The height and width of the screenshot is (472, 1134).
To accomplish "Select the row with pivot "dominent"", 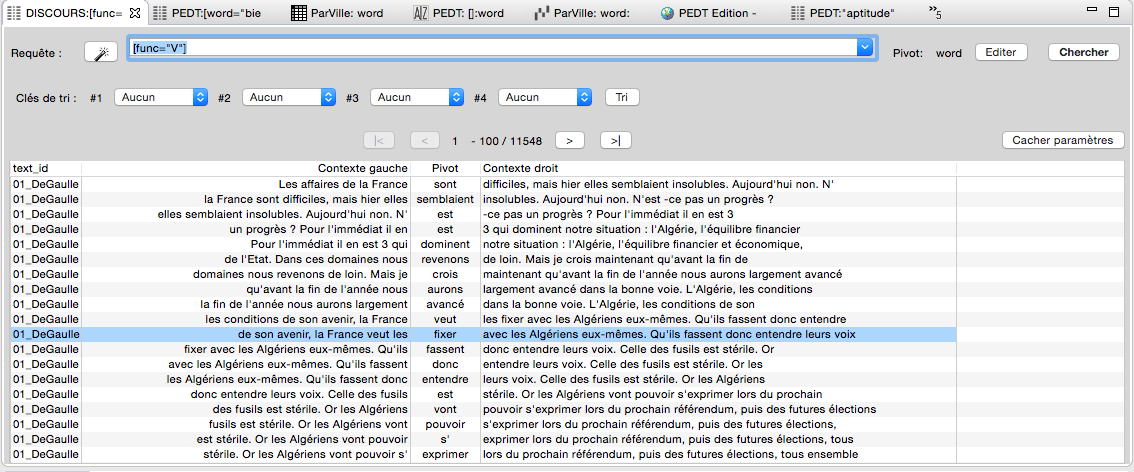I will [483, 244].
